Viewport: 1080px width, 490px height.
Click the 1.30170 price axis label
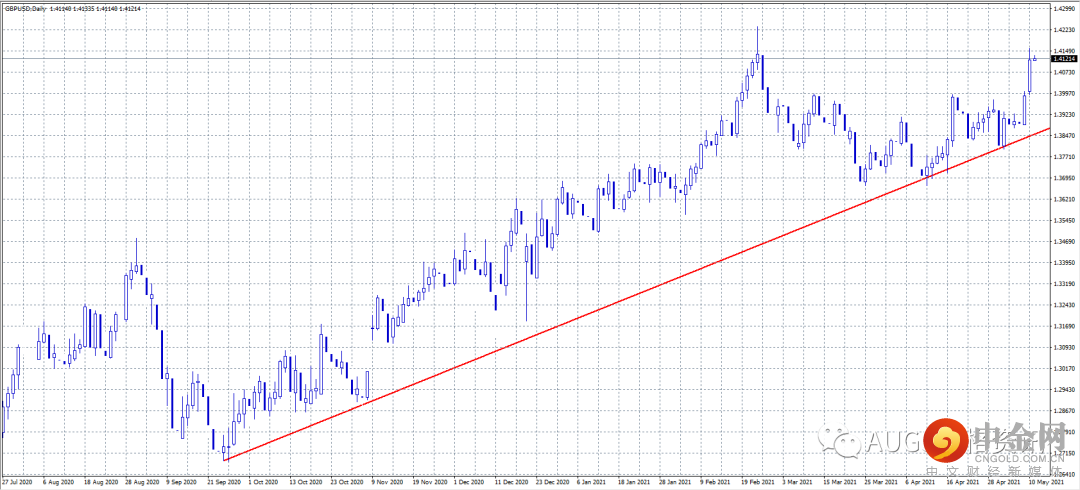coord(1065,369)
